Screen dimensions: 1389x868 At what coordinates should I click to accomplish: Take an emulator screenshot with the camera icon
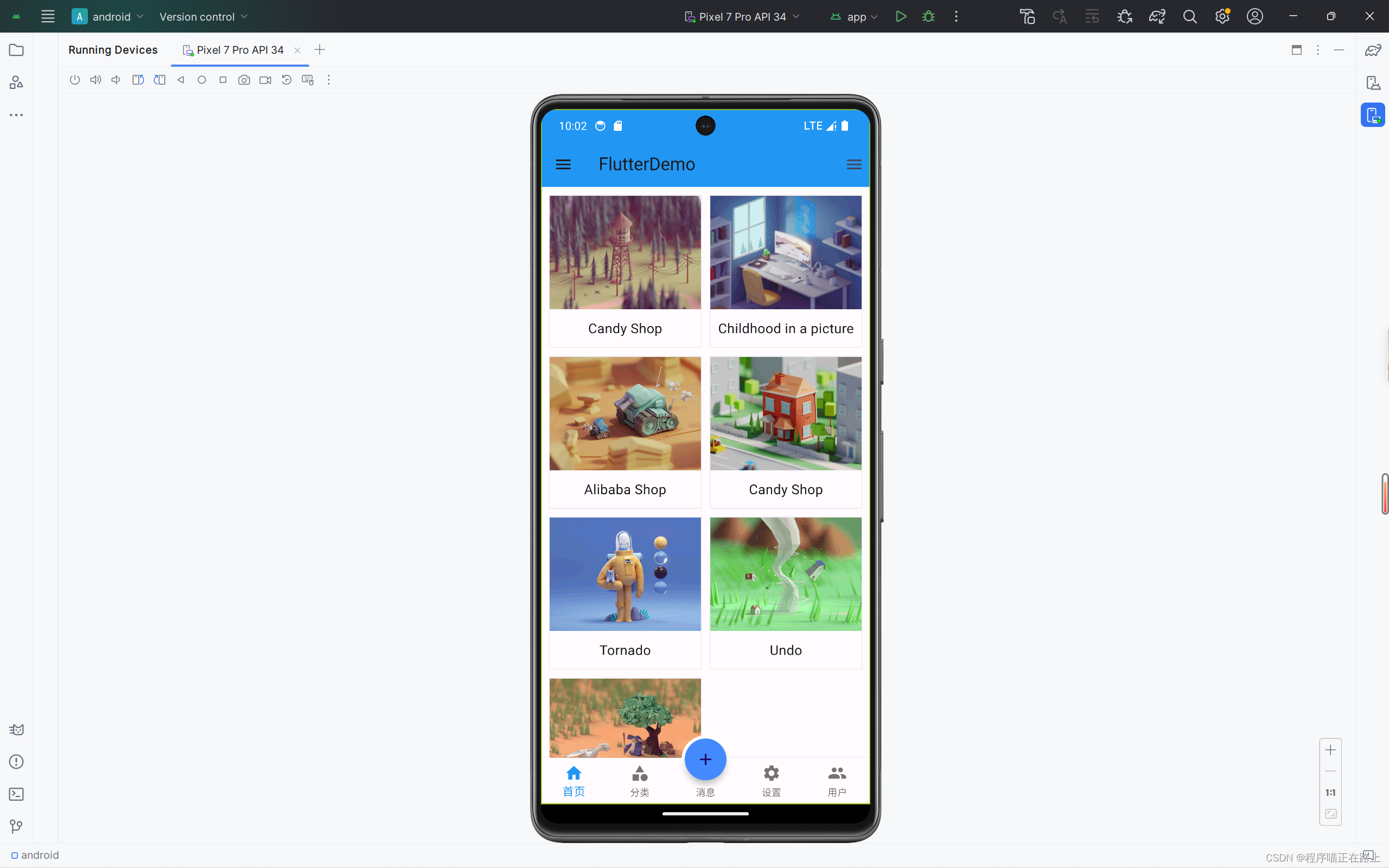point(244,80)
